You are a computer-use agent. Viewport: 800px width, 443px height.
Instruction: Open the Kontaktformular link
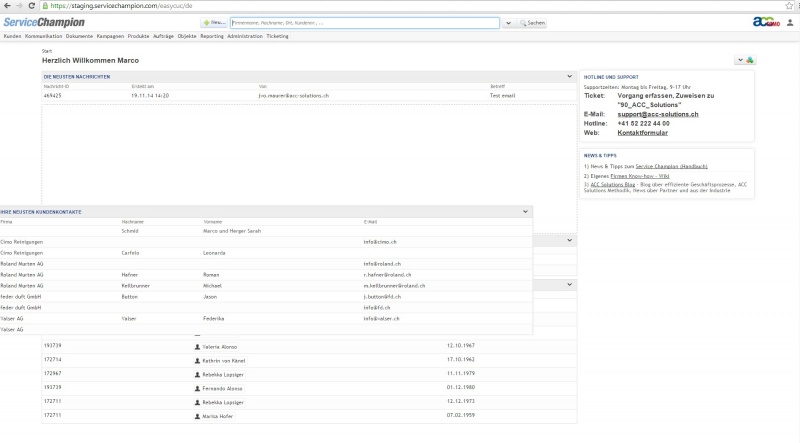pos(642,133)
